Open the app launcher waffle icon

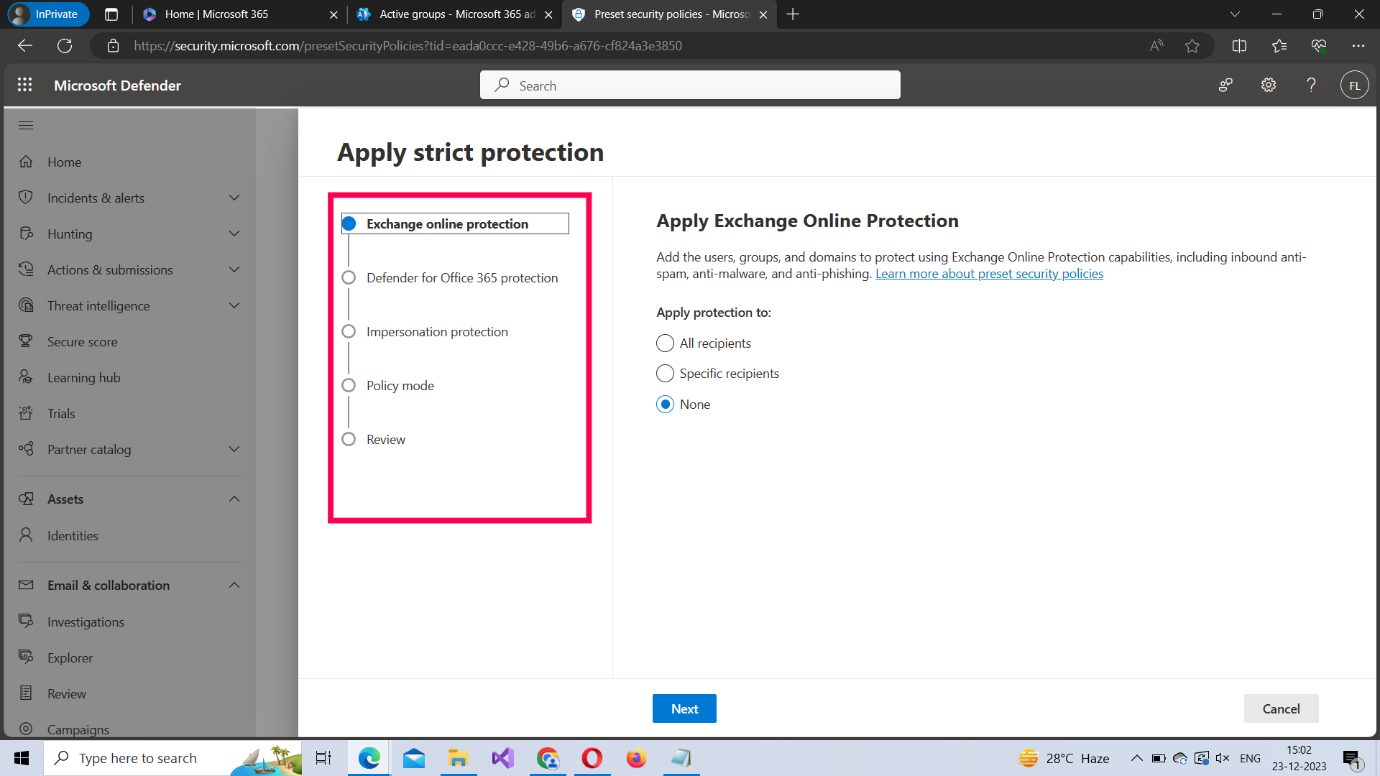[x=25, y=85]
